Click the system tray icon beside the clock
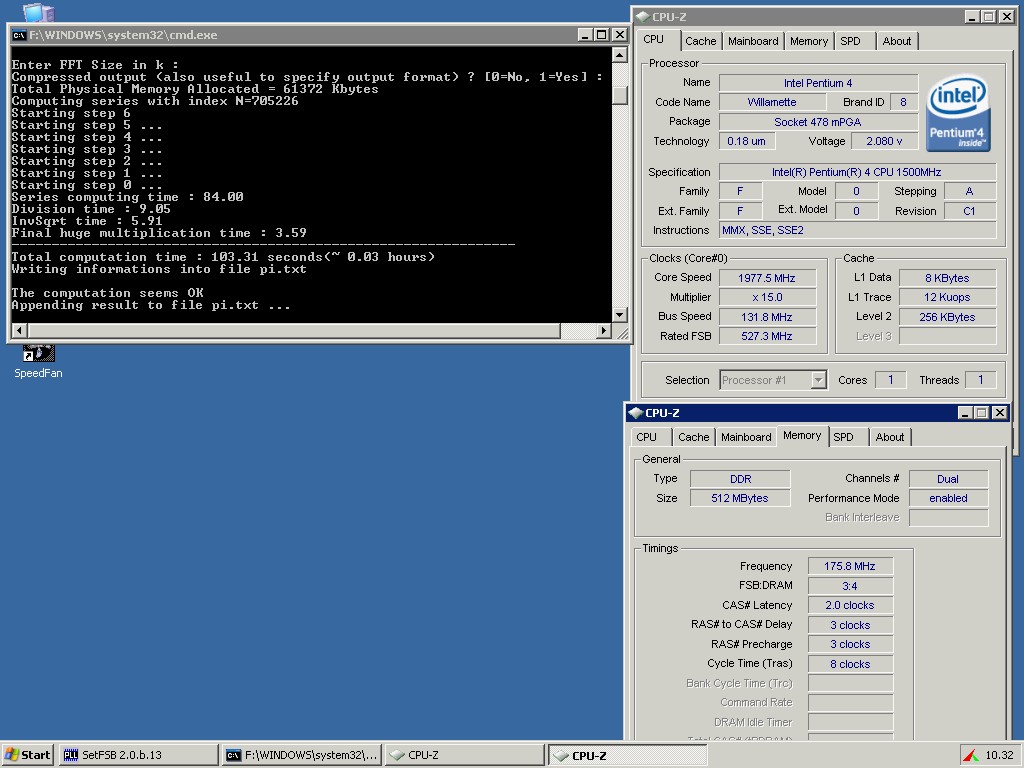 [971, 755]
